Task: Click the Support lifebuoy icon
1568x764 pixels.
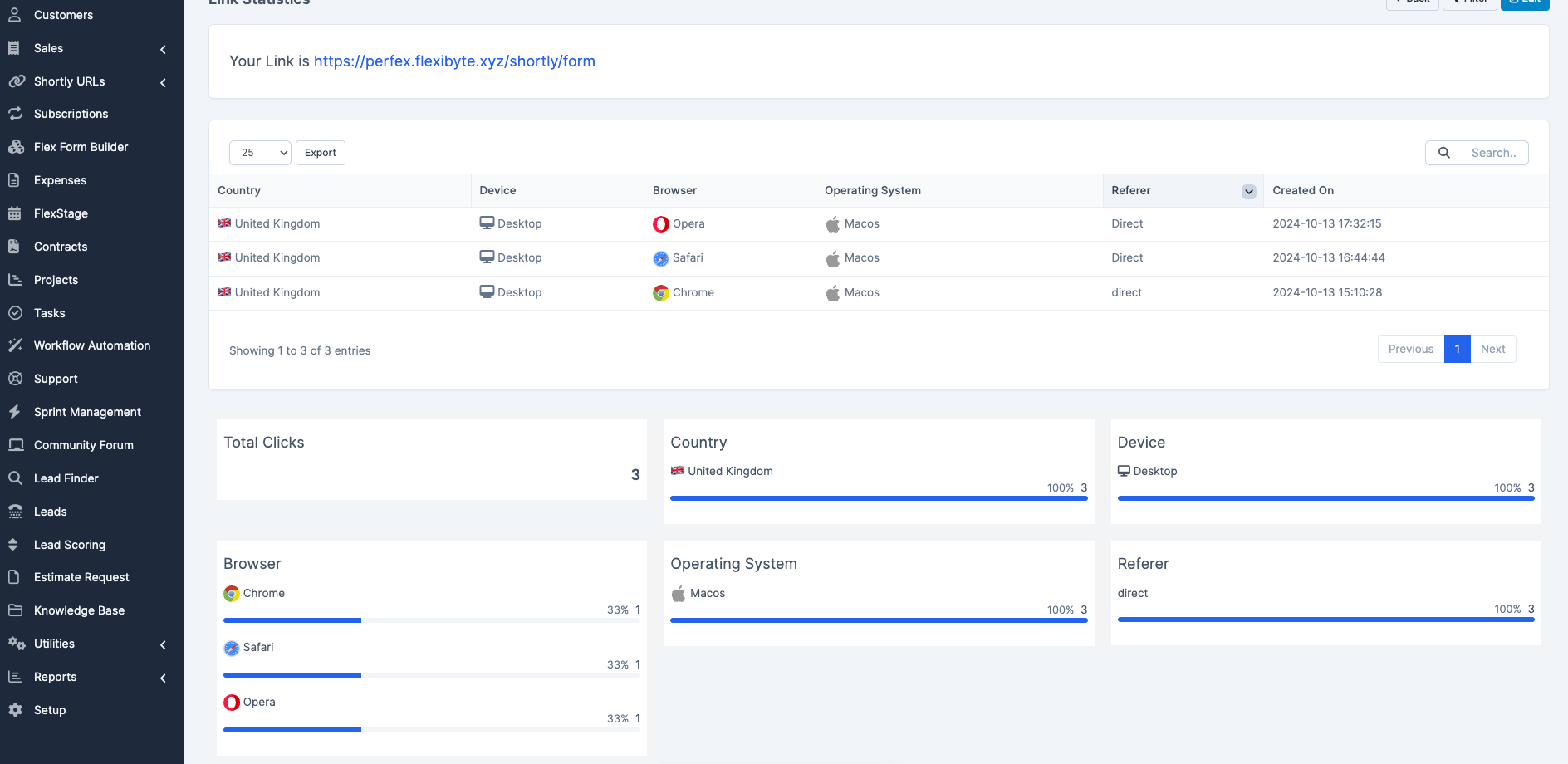Action: pos(15,379)
